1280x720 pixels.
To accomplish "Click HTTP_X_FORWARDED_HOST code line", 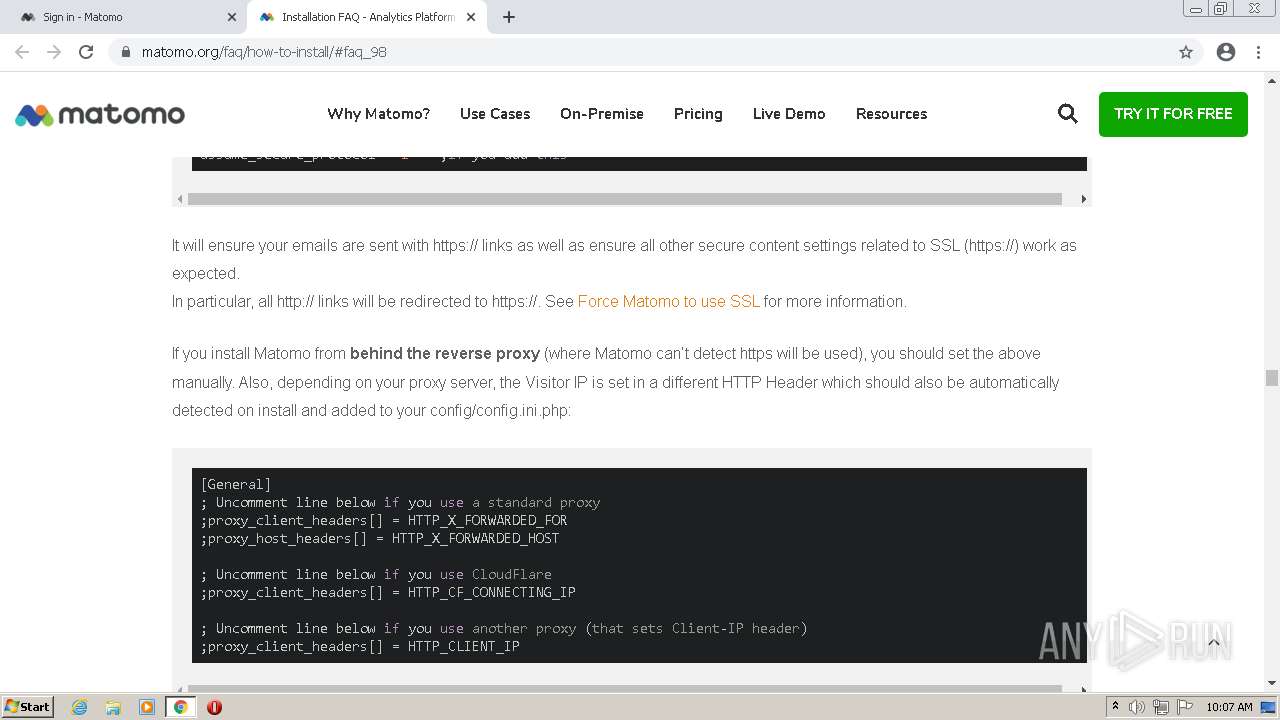I will point(380,538).
